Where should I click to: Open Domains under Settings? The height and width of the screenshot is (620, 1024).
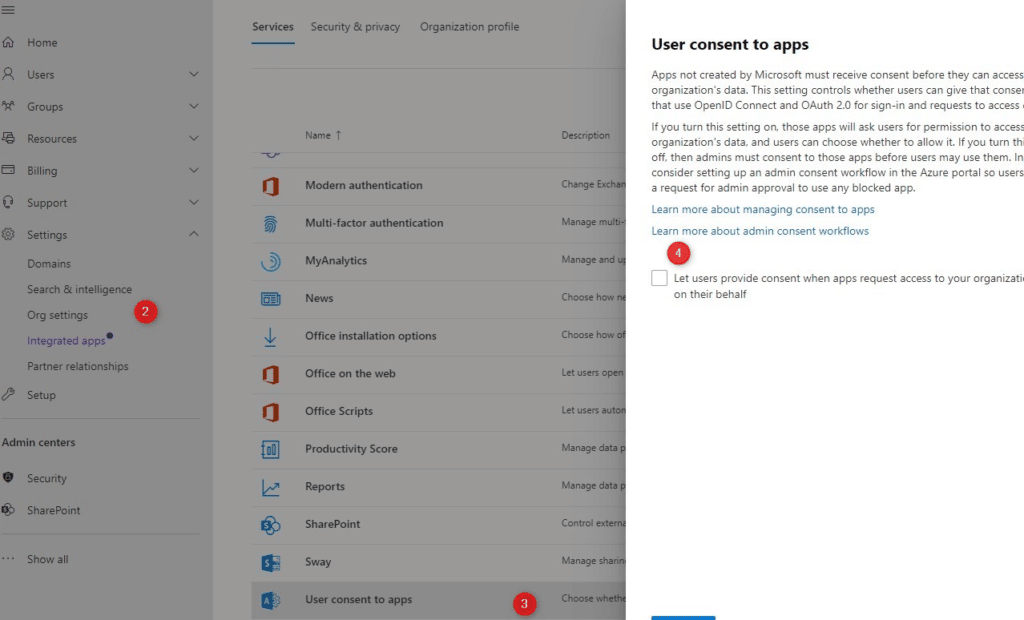[49, 264]
